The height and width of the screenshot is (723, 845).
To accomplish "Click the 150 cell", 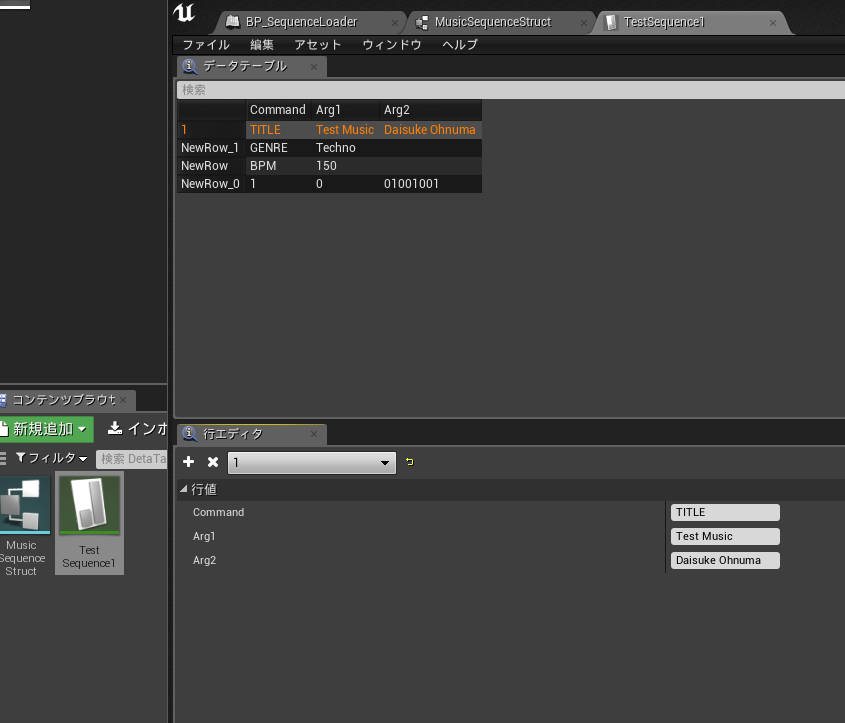I will pos(326,166).
